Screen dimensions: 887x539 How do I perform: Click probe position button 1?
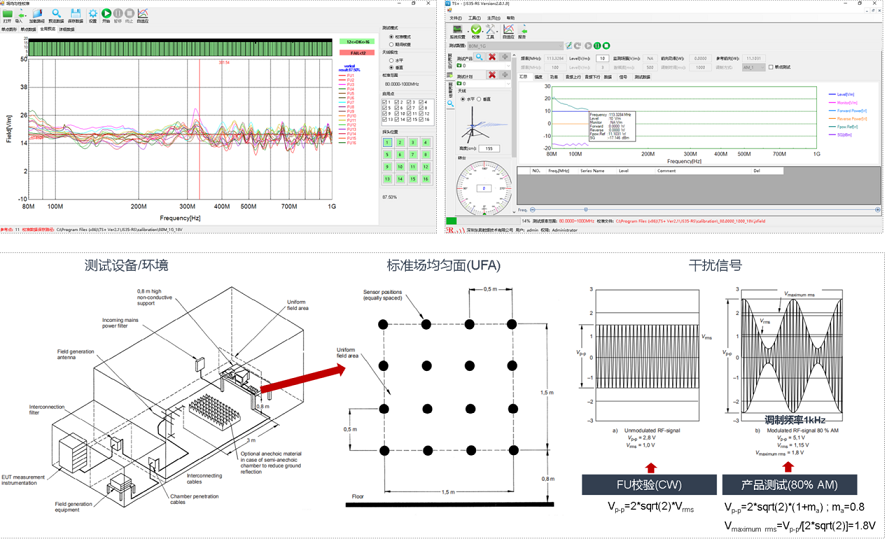click(387, 143)
